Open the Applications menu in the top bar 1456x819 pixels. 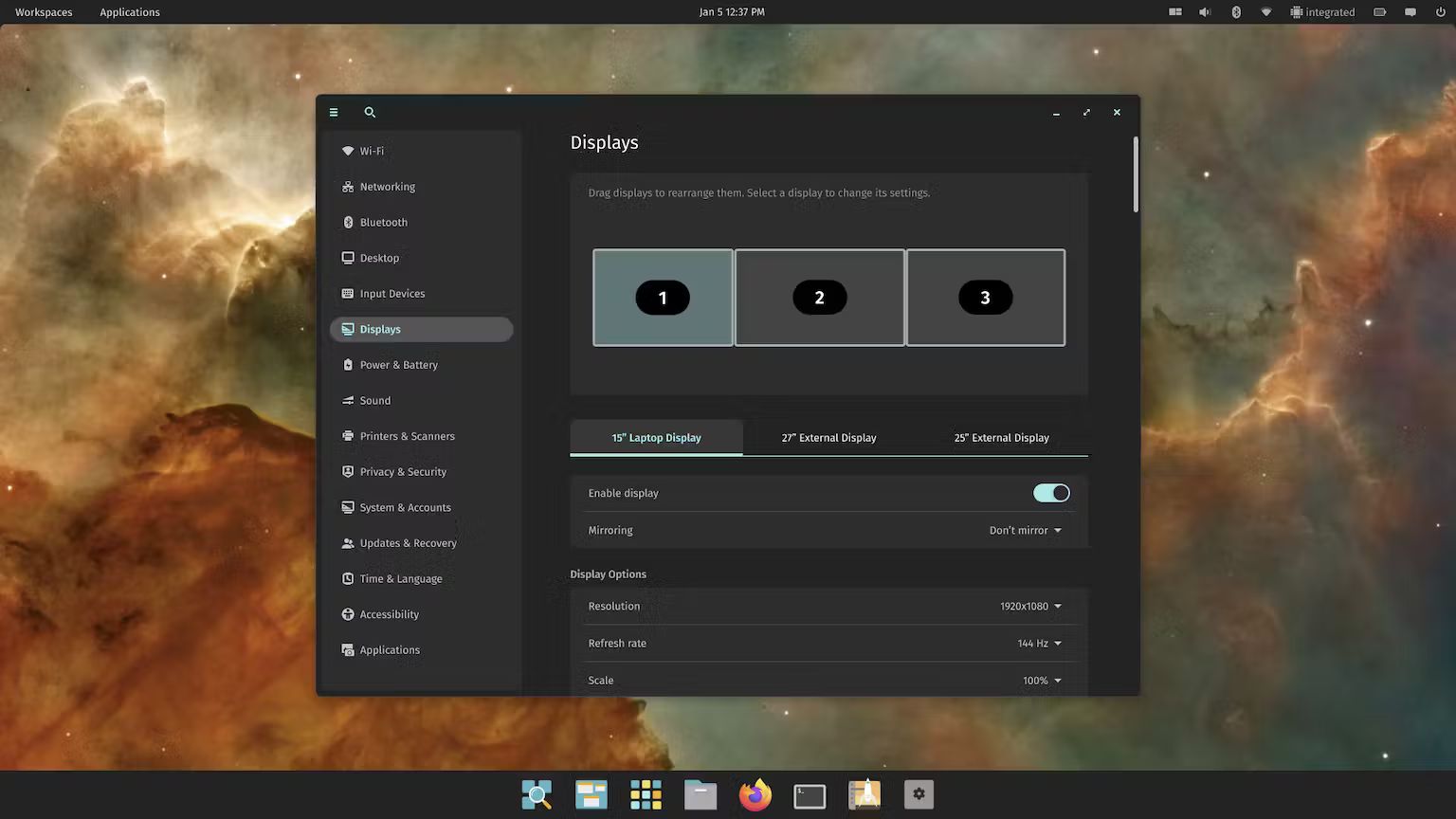[x=129, y=12]
